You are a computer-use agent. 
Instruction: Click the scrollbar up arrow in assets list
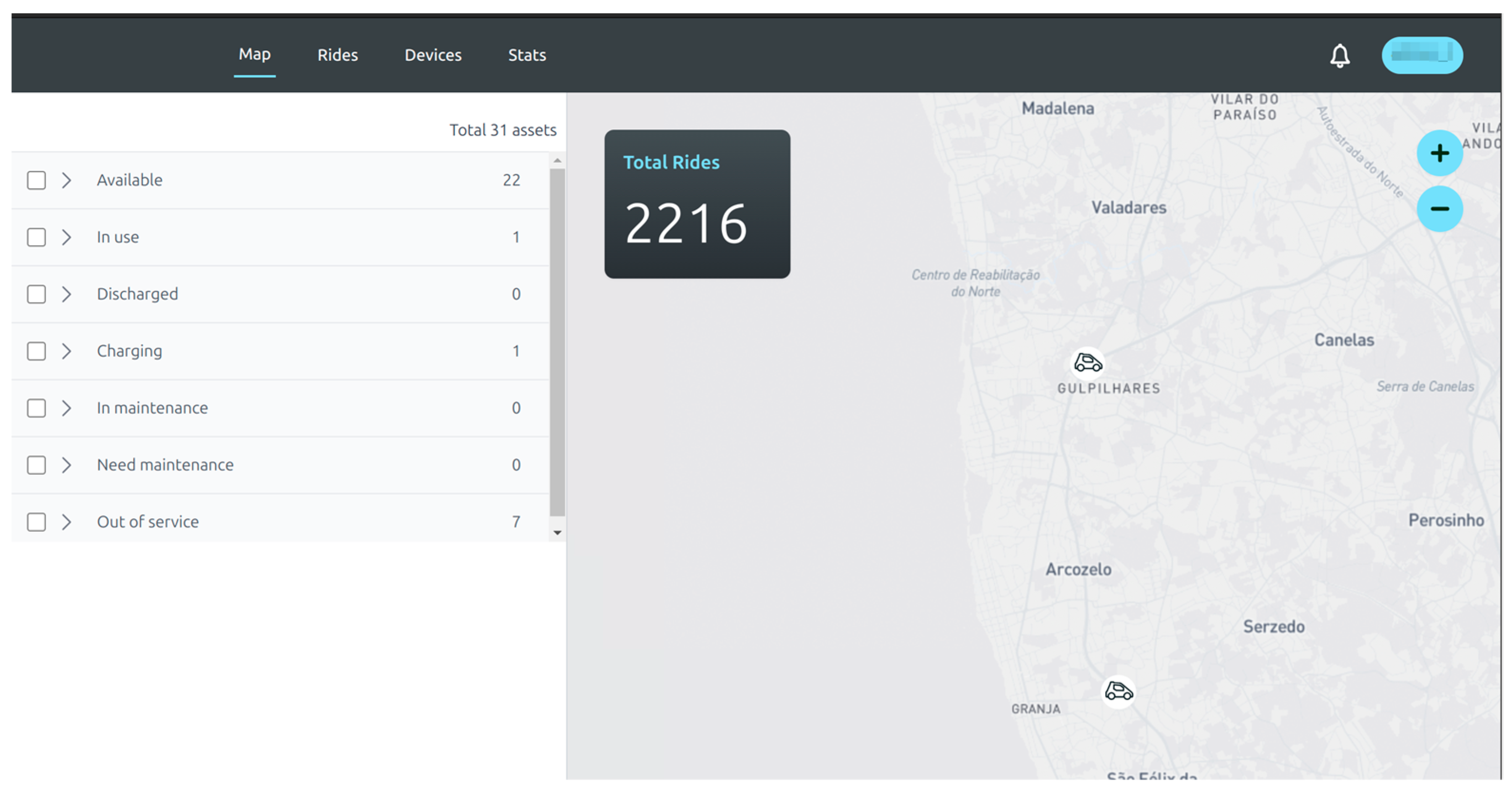coord(558,160)
